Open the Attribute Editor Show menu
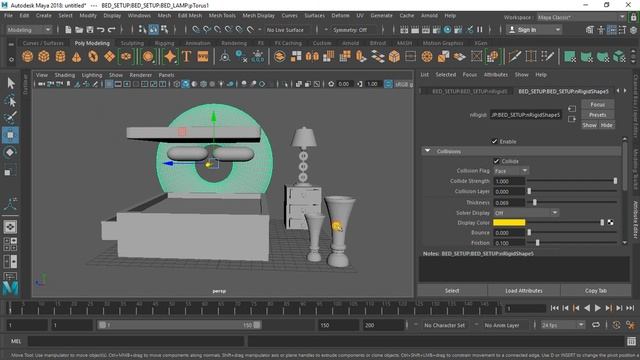The width and height of the screenshot is (640, 360). point(521,75)
